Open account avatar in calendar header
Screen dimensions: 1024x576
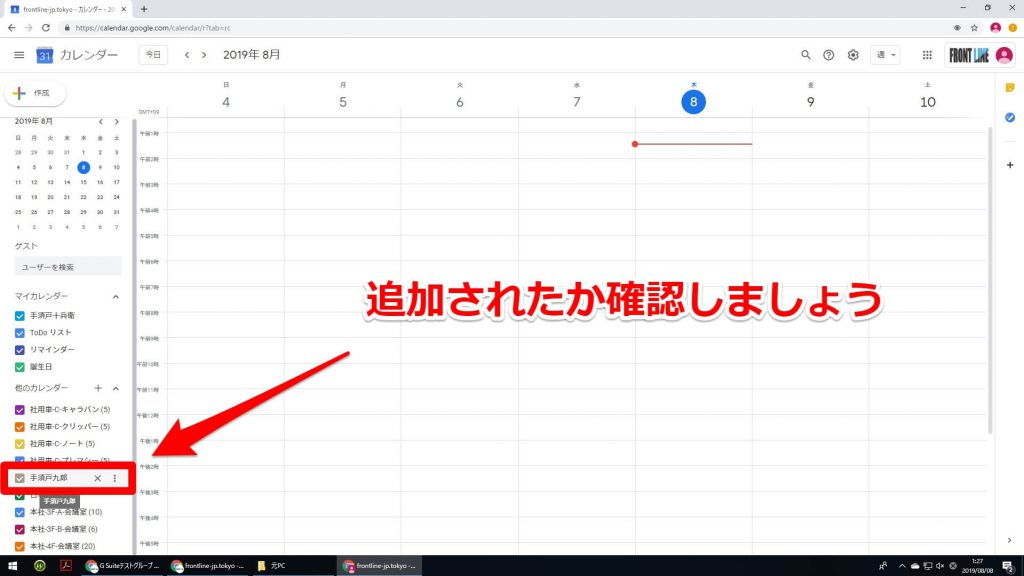pos(1004,55)
